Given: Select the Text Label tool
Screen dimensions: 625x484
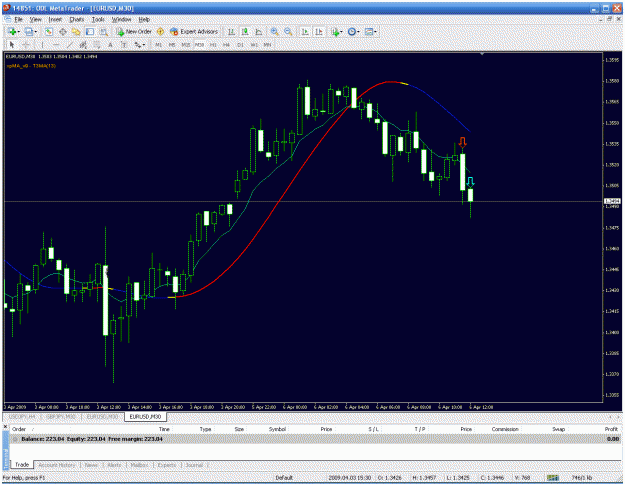Looking at the screenshot, I should point(124,45).
